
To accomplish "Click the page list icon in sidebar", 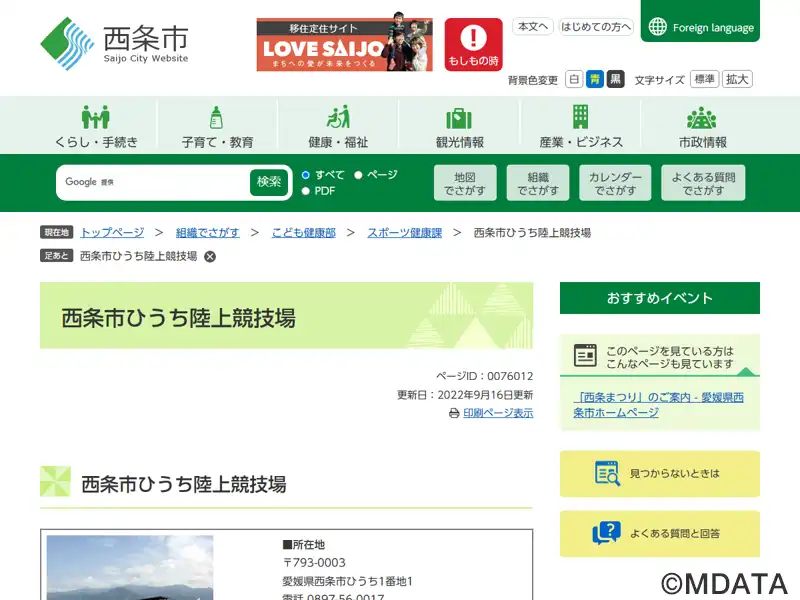I will 585,356.
